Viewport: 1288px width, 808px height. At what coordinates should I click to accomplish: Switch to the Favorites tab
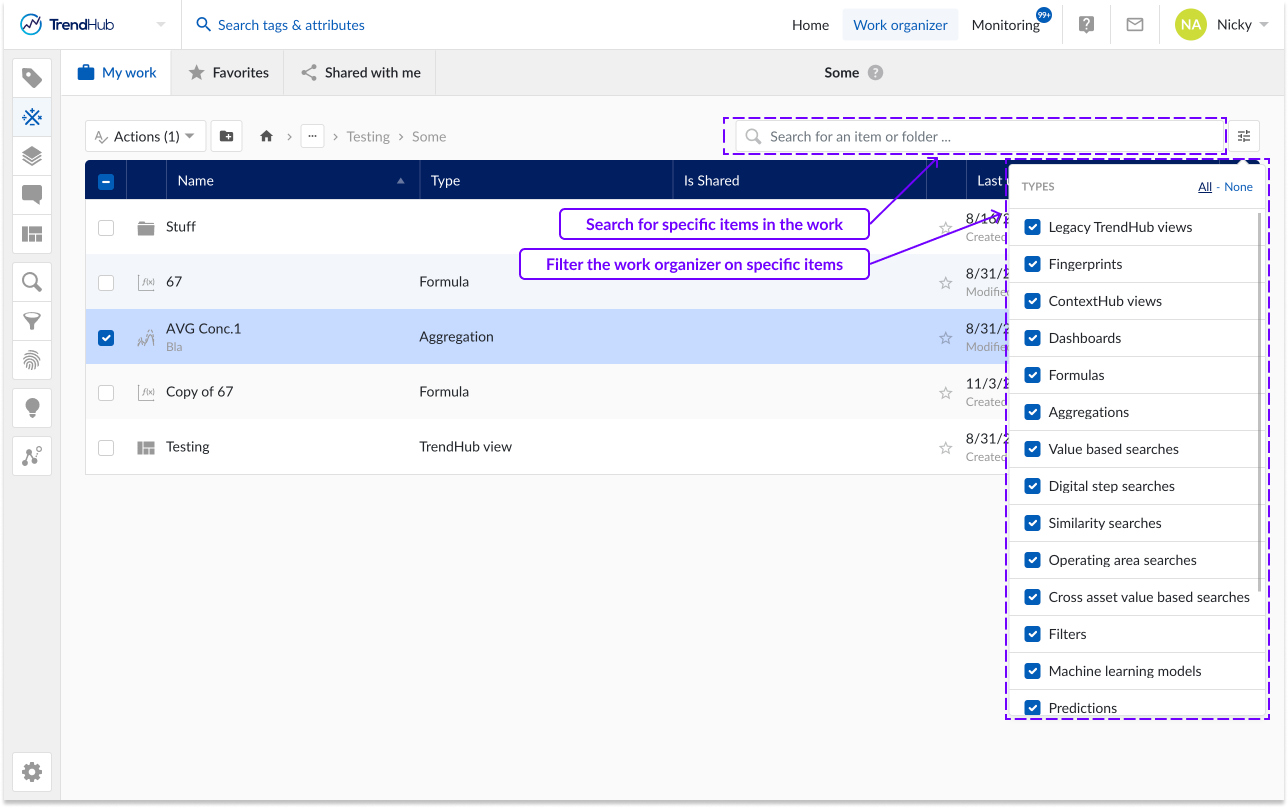point(228,73)
